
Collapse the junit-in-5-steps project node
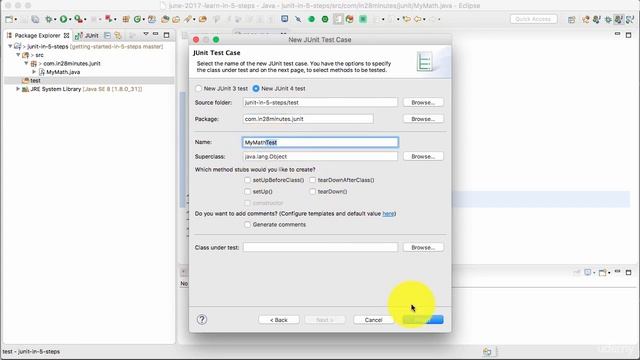(10, 47)
